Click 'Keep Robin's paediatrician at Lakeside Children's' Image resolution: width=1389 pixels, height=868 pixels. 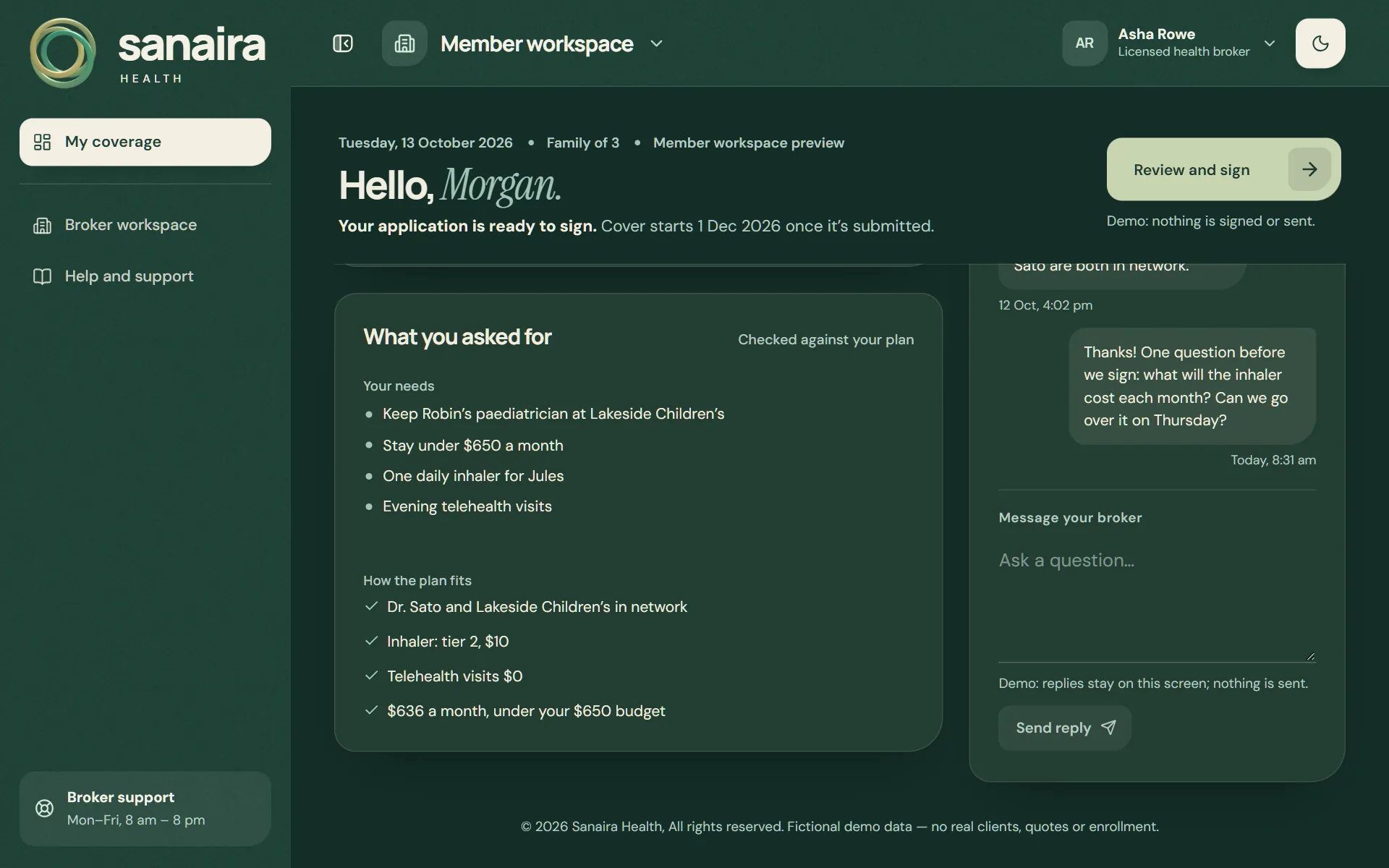pos(553,414)
